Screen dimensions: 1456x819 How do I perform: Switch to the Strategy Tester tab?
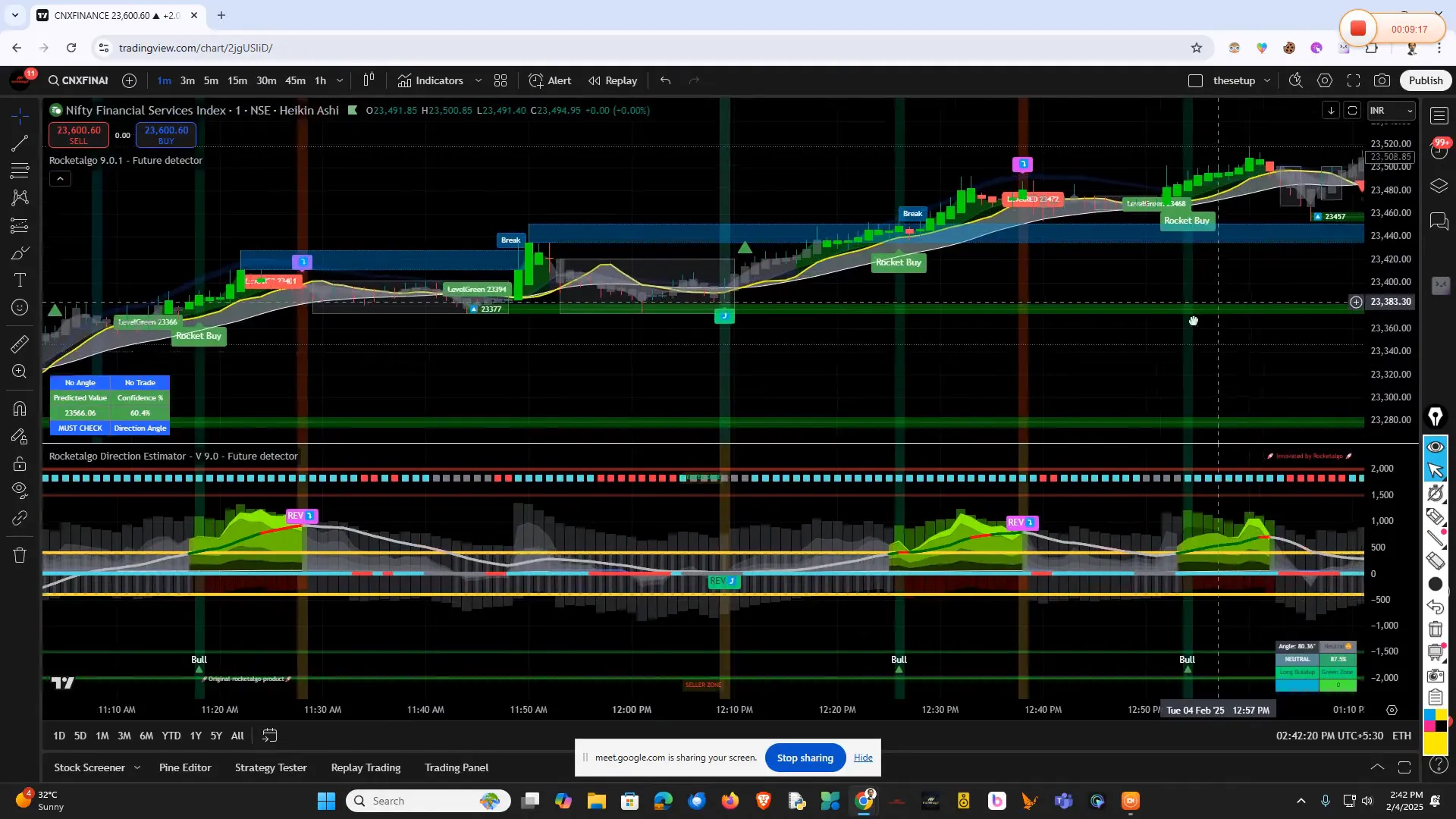[271, 767]
